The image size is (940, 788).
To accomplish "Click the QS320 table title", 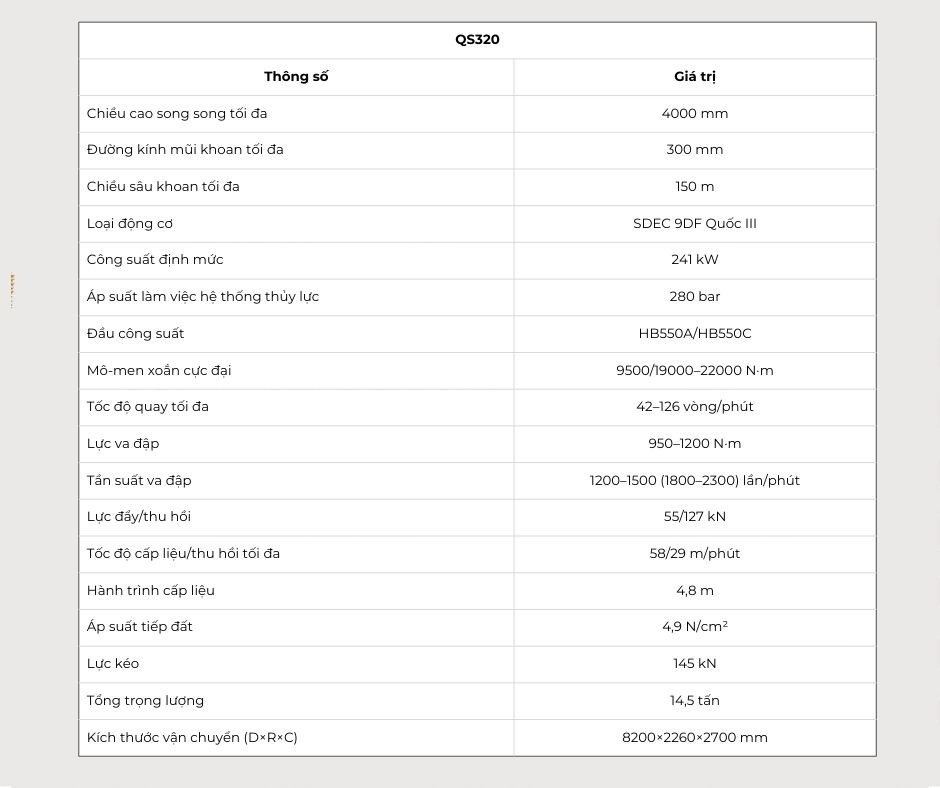I will tap(477, 40).
